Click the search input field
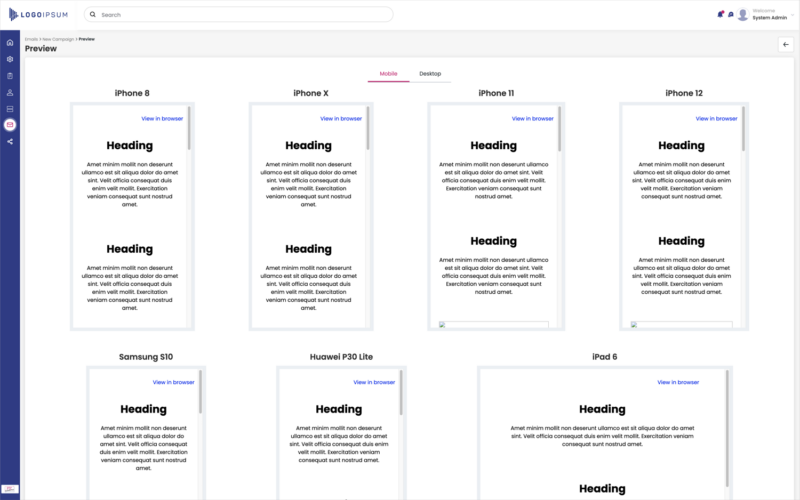This screenshot has height=500, width=800. pos(238,15)
